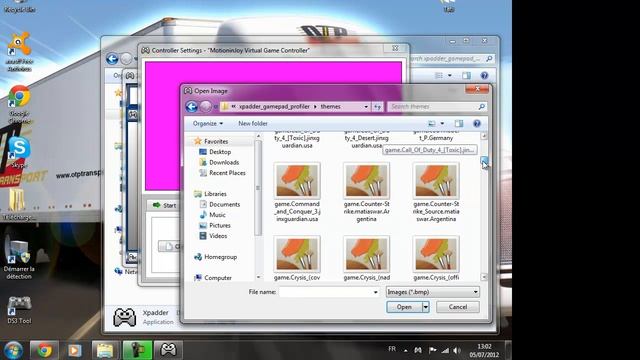This screenshot has height=360, width=640.
Task: Create a New folder
Action: click(x=253, y=123)
